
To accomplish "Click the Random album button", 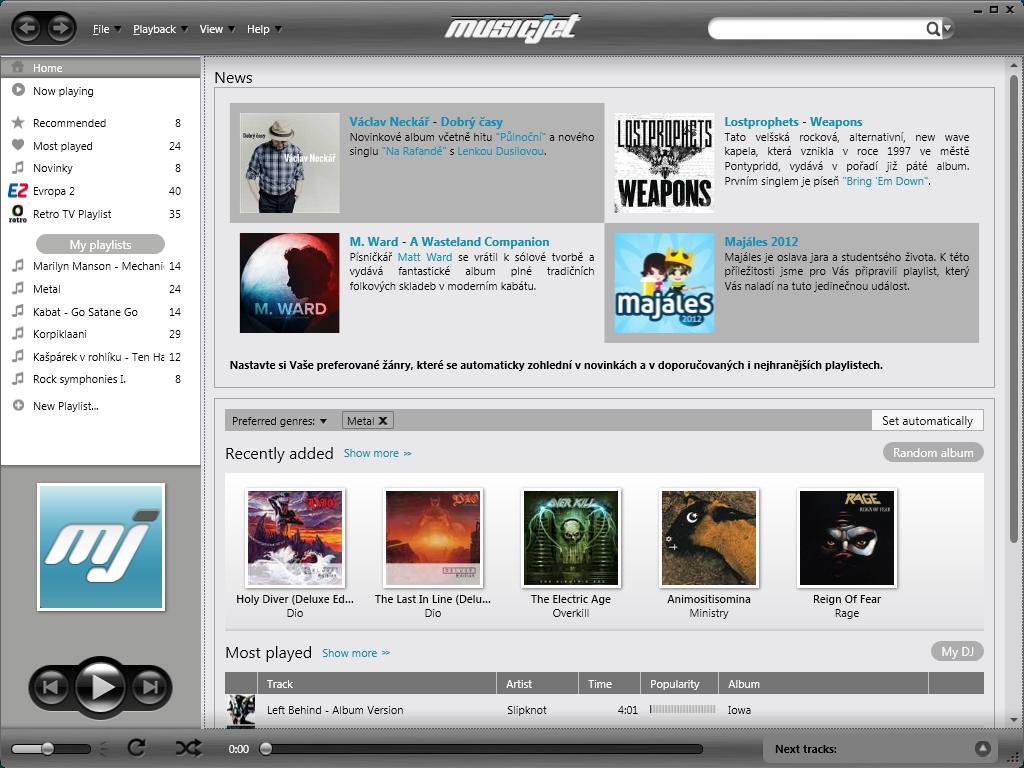I will (933, 453).
